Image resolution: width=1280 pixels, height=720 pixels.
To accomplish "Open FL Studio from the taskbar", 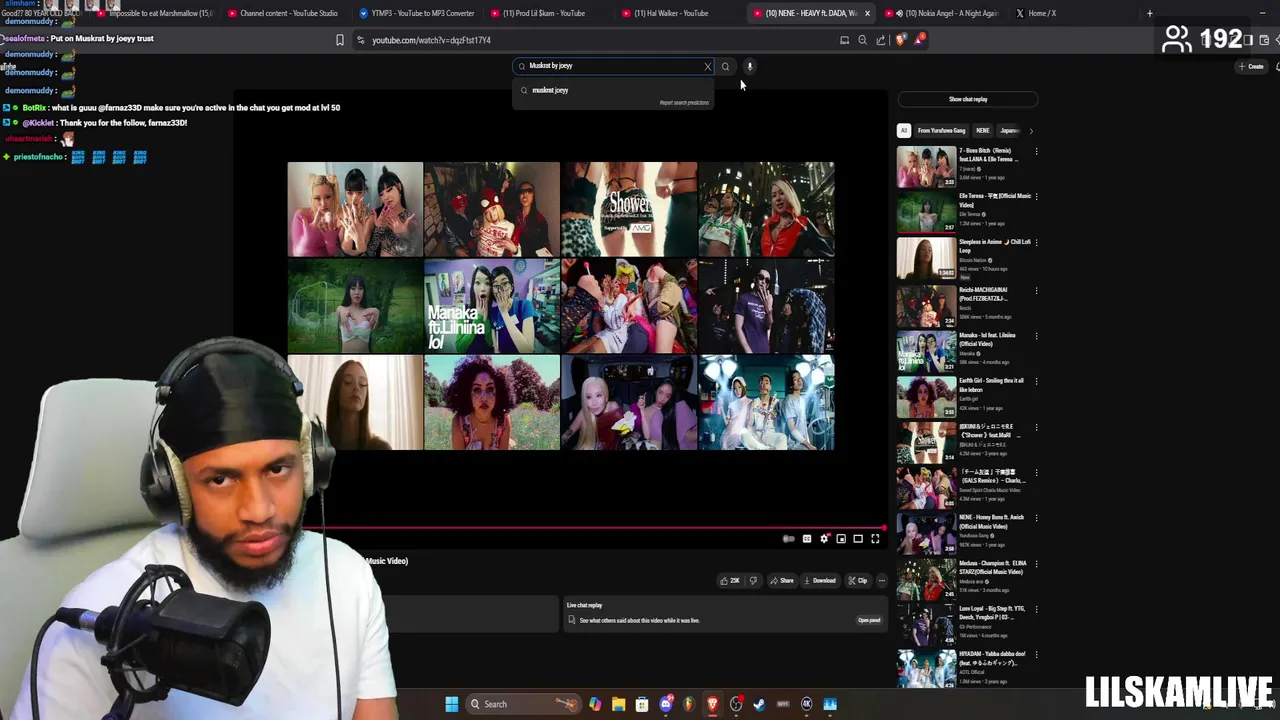I will click(689, 704).
